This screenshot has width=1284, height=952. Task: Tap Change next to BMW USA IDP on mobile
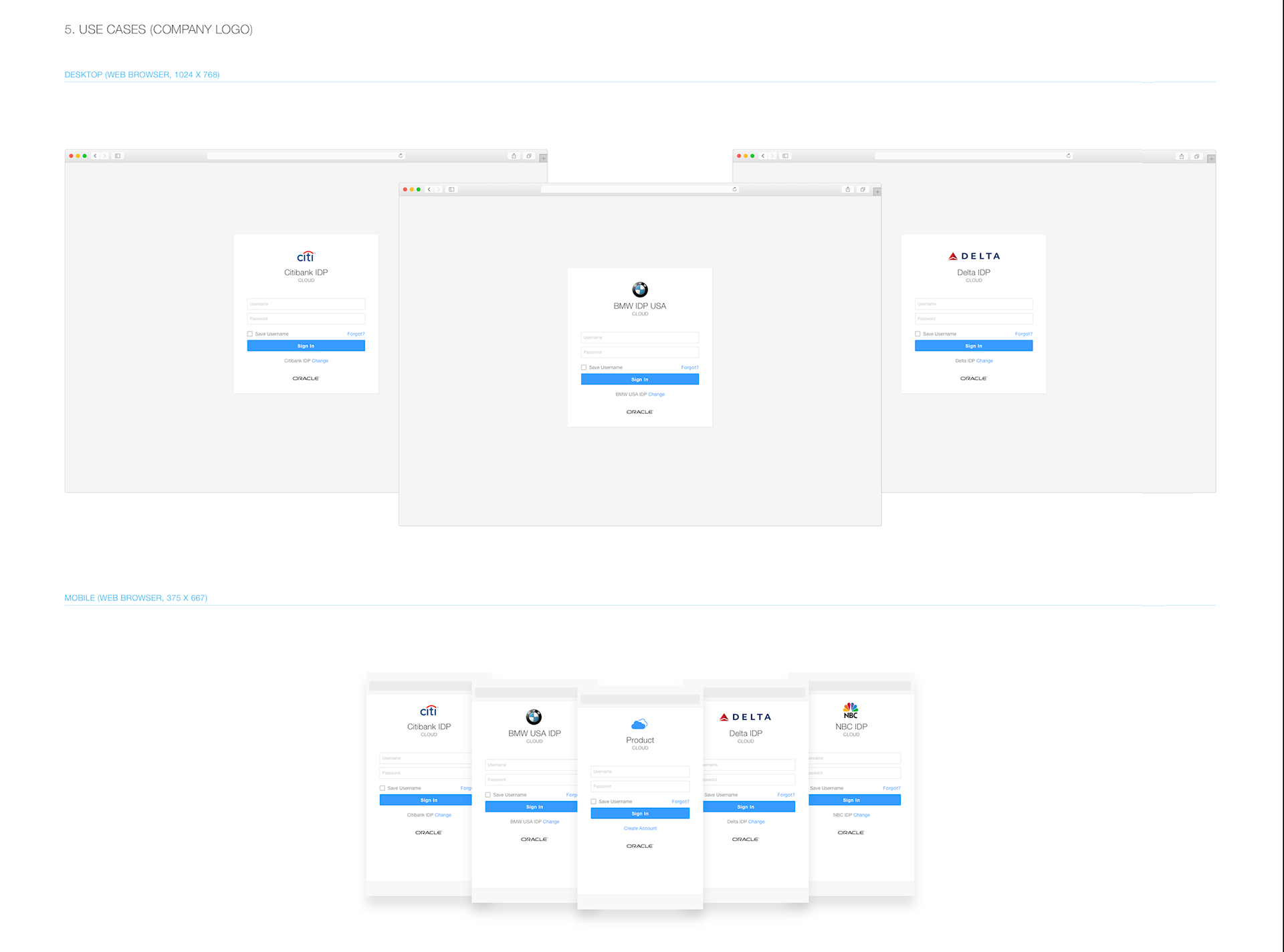point(551,822)
